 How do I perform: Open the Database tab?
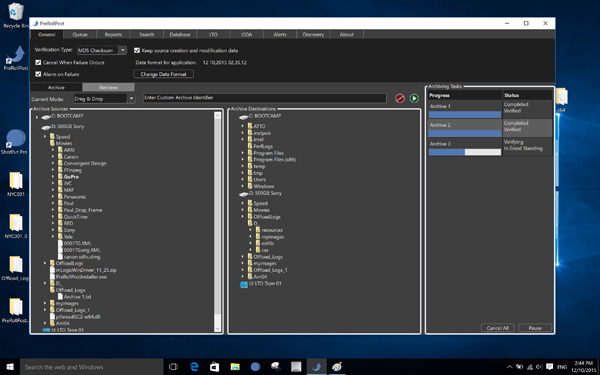(180, 34)
